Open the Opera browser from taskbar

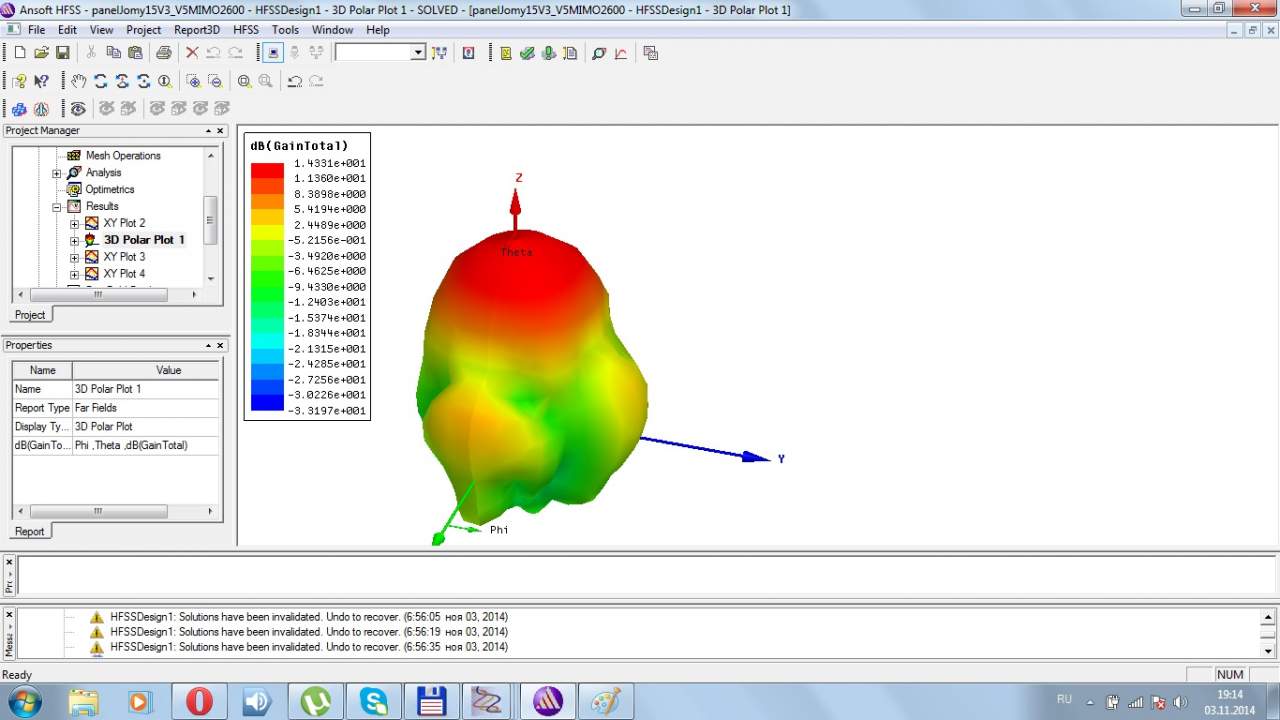coord(199,701)
